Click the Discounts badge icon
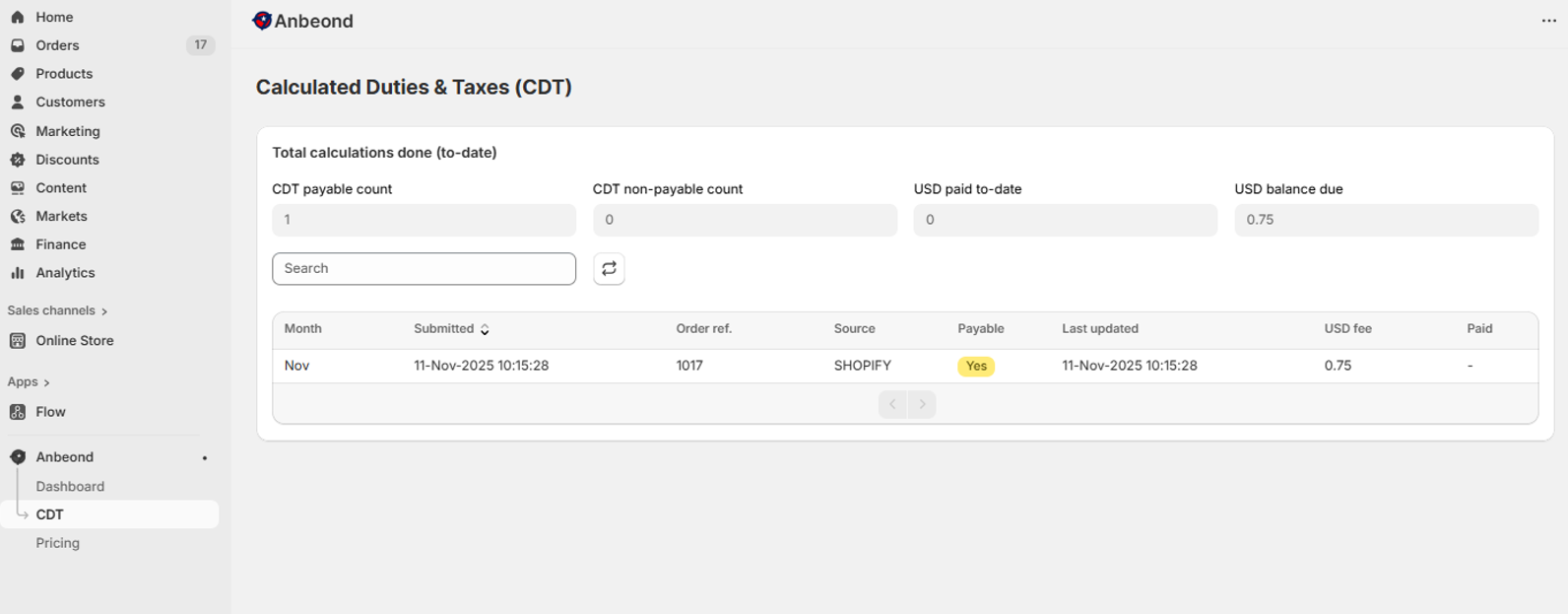This screenshot has height=614, width=1568. [x=18, y=160]
